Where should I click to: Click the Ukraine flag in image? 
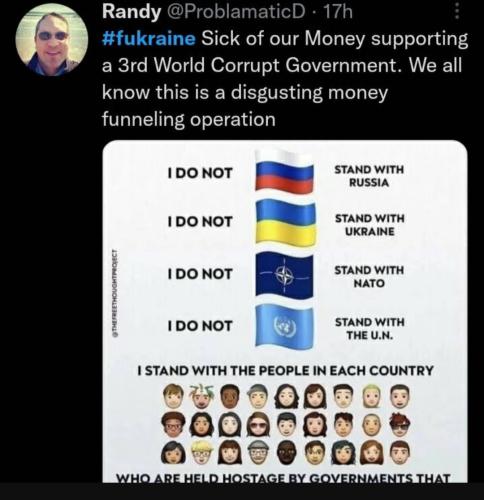(x=285, y=223)
